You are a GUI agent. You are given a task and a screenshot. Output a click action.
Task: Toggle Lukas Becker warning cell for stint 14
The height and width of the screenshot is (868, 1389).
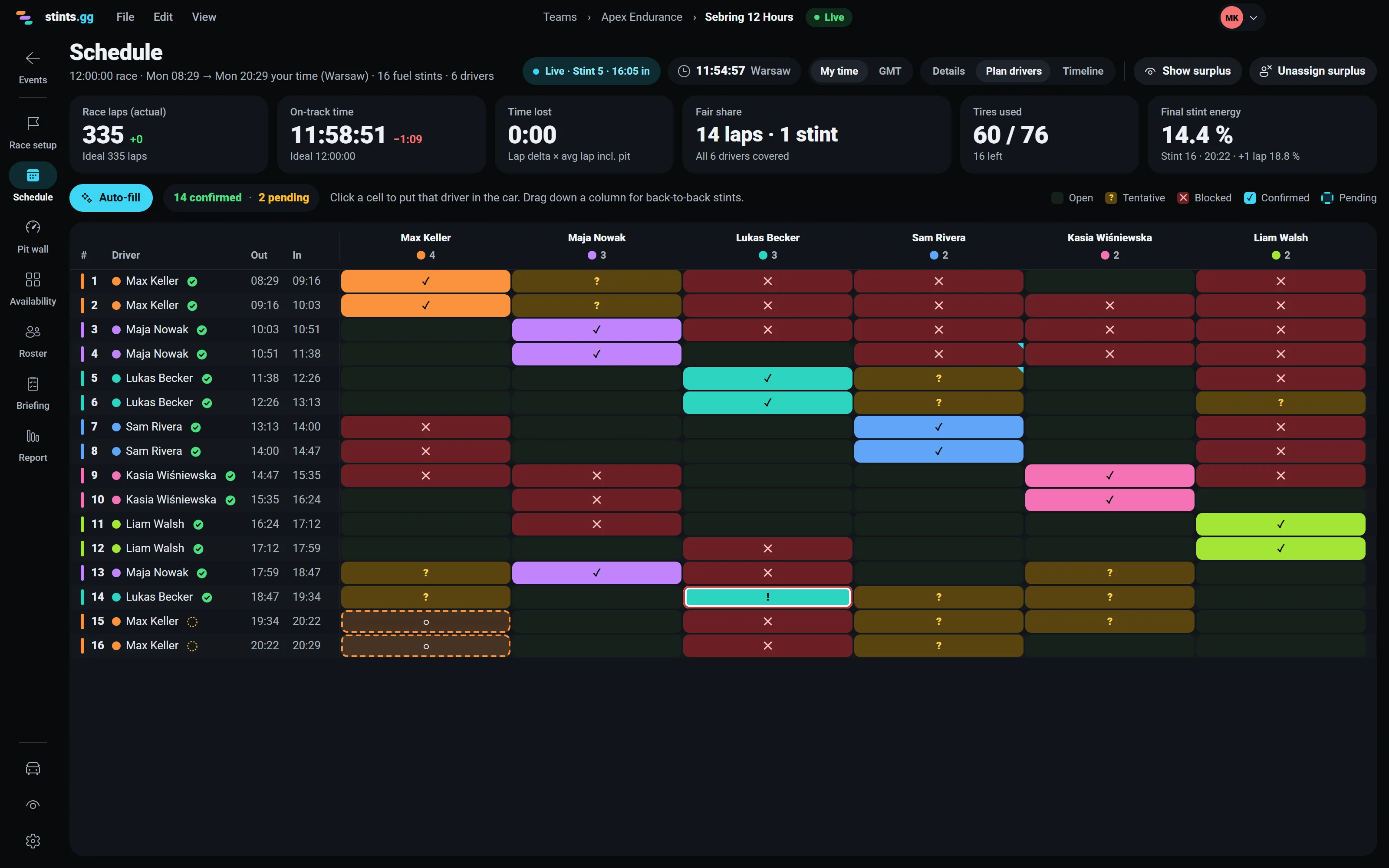[x=767, y=597]
